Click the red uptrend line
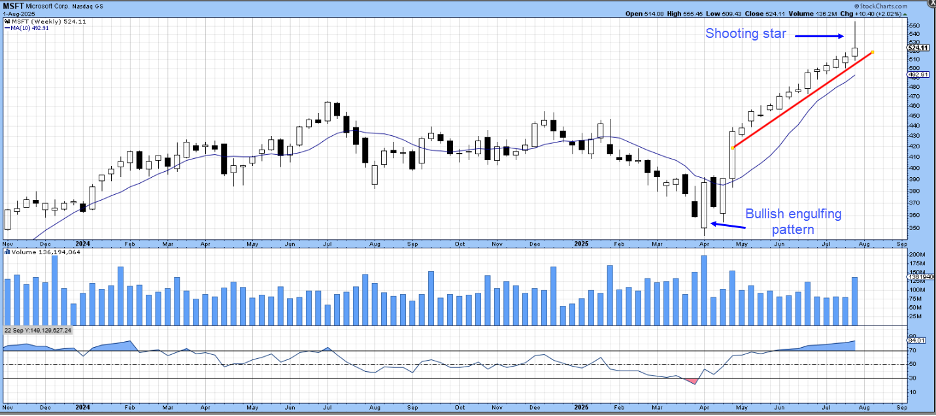 [800, 100]
